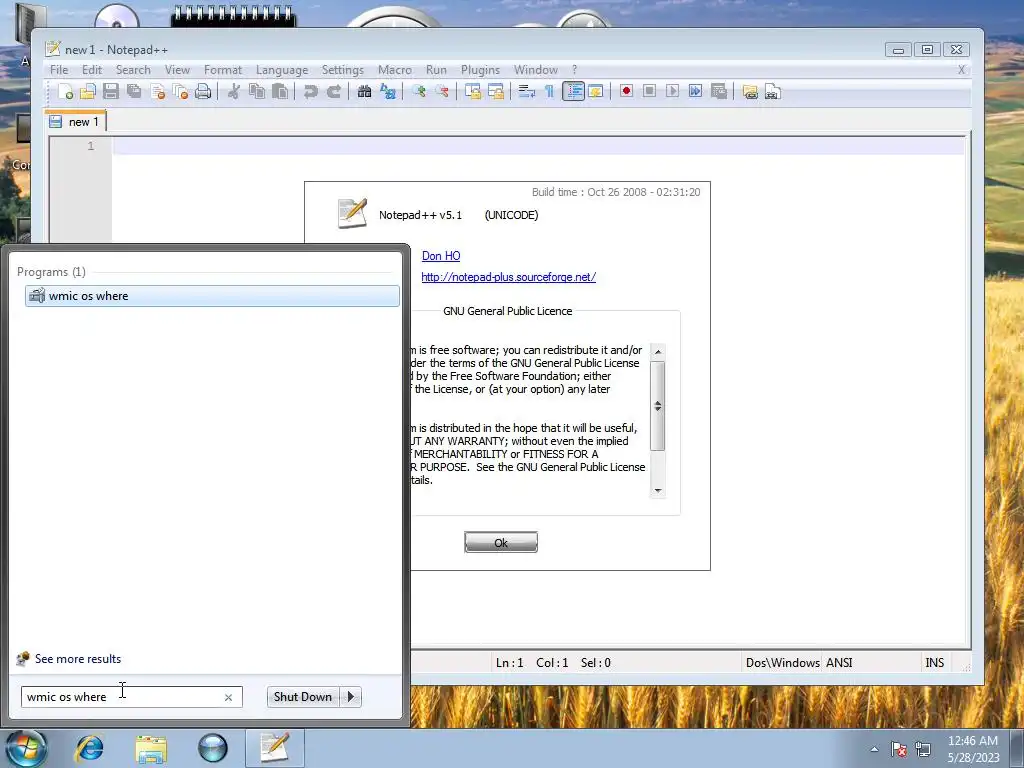
Task: Start macro recording with red dot icon
Action: point(626,91)
